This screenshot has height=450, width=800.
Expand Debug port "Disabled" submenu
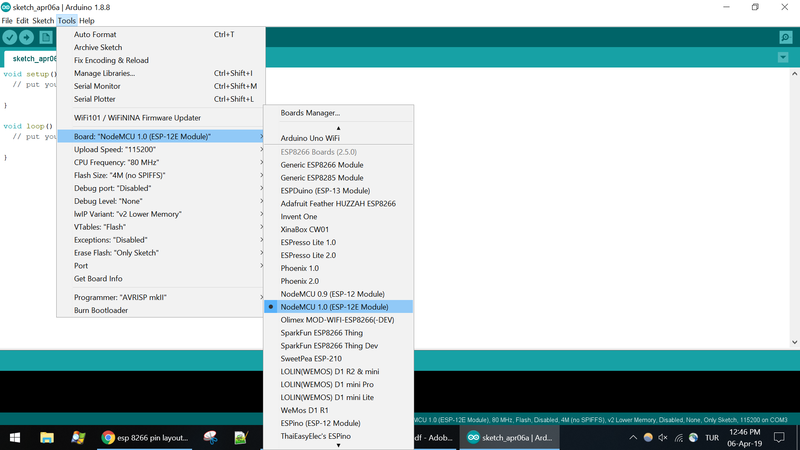(x=161, y=188)
